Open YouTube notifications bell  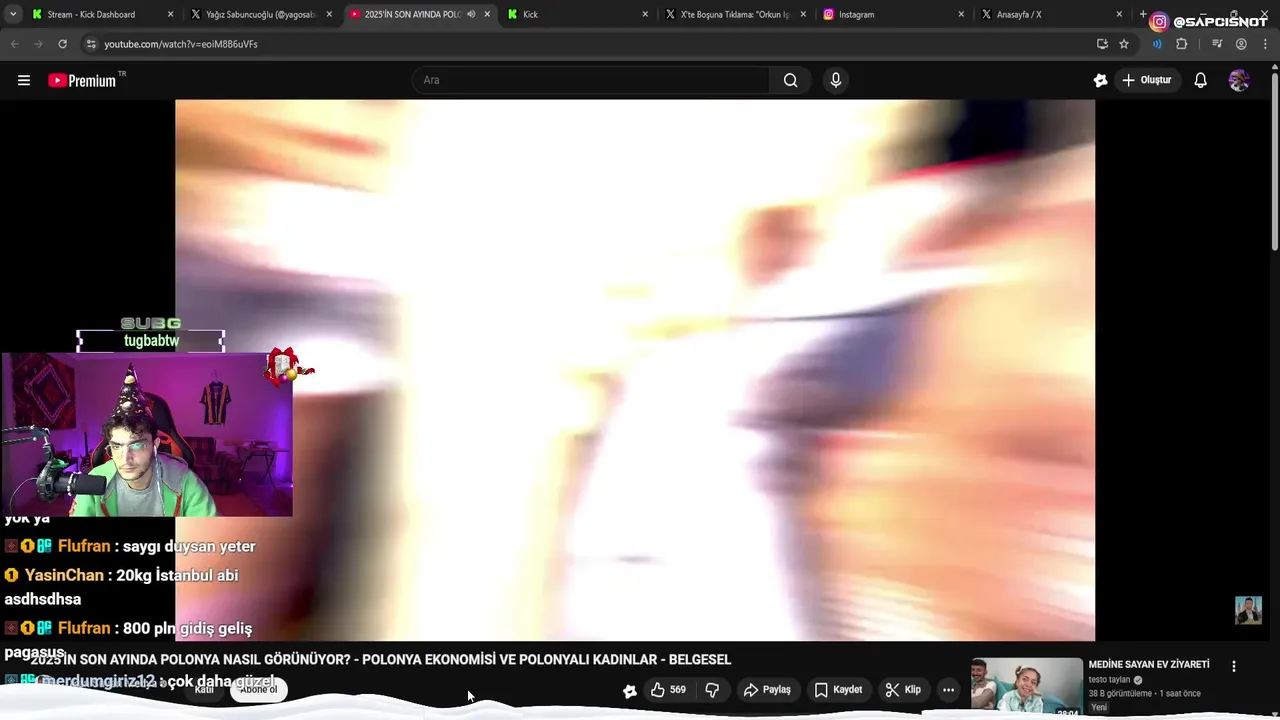click(x=1200, y=80)
